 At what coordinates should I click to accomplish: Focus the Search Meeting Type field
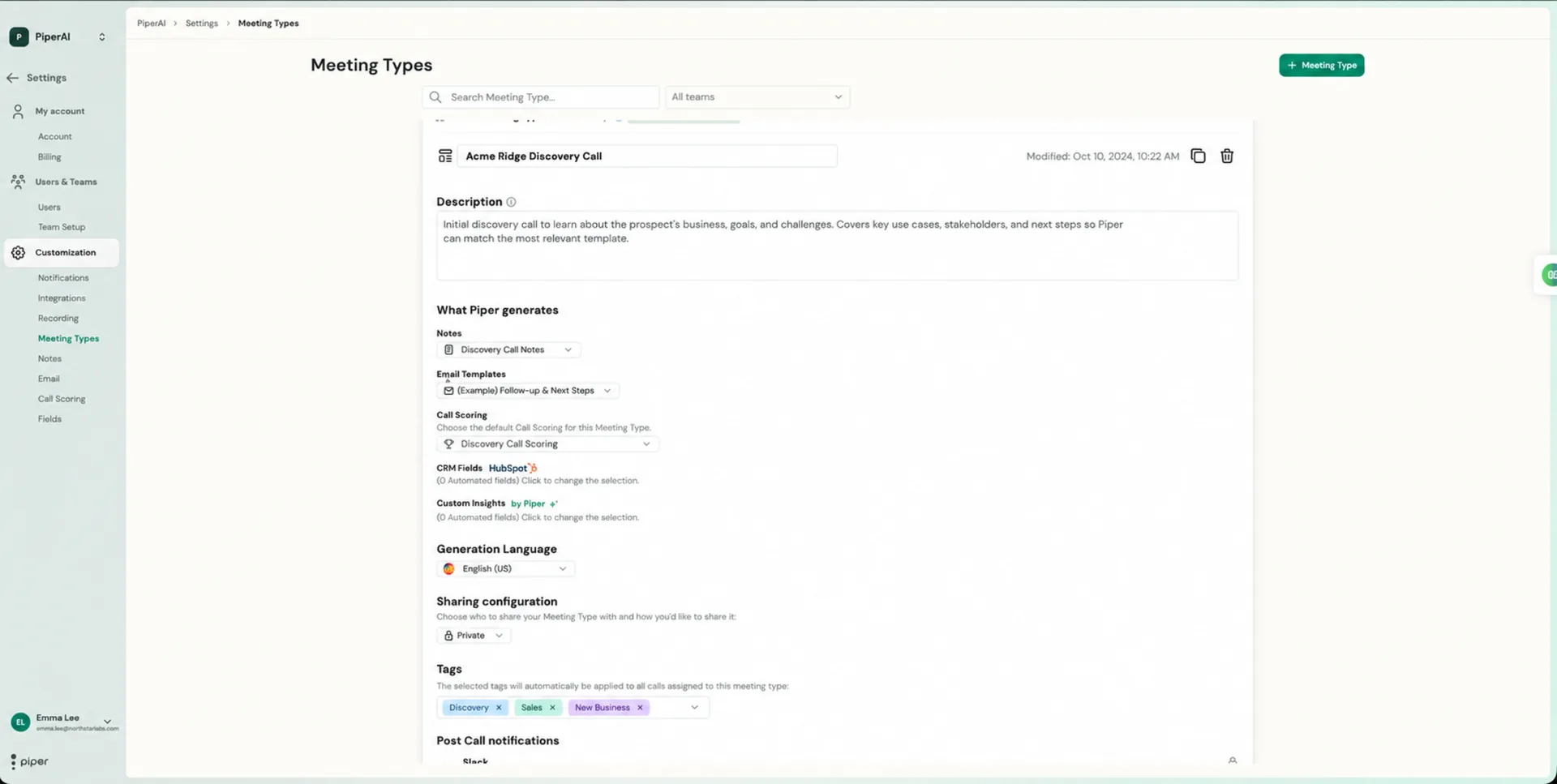point(541,97)
